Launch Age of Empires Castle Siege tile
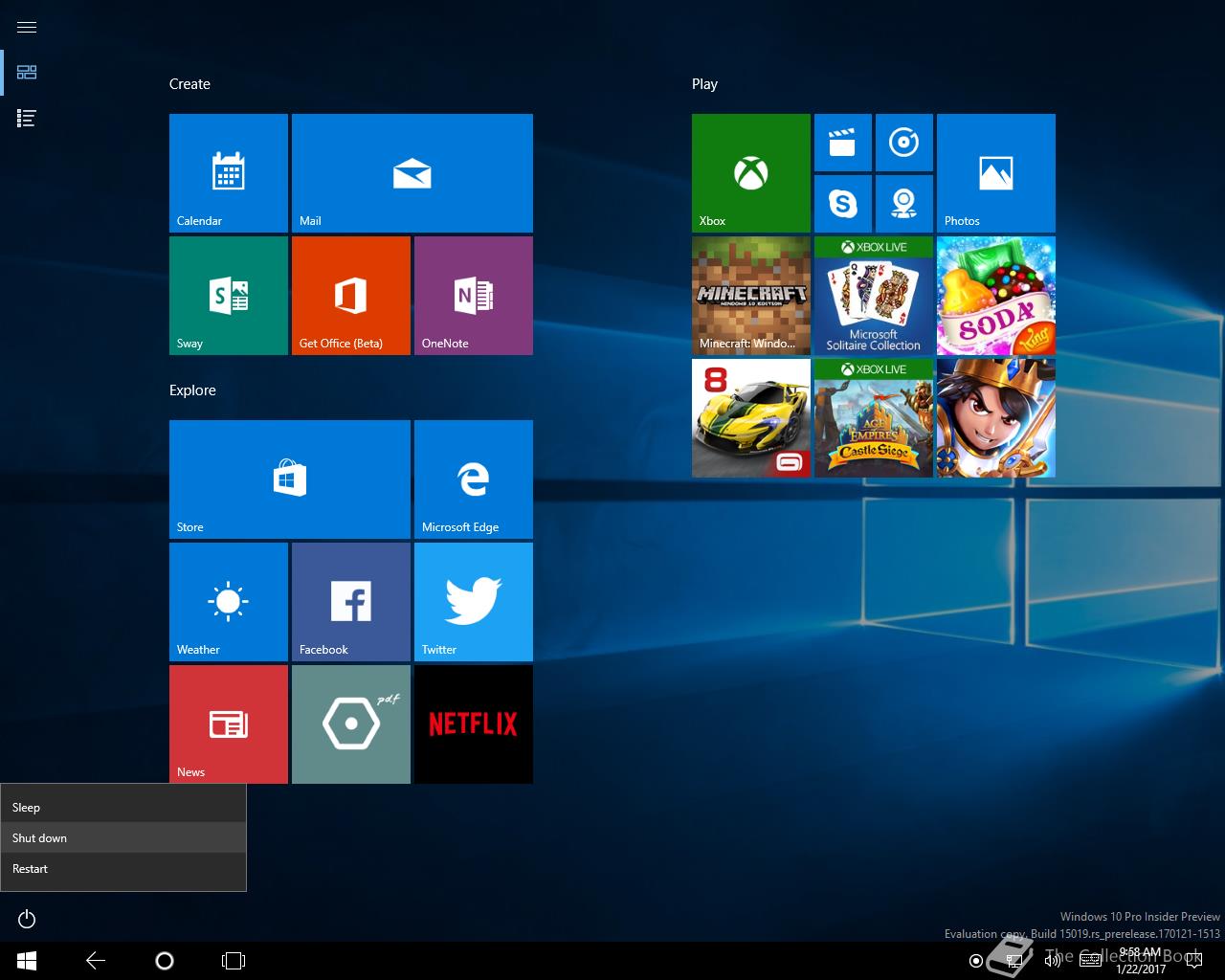The height and width of the screenshot is (980, 1225). coord(874,418)
